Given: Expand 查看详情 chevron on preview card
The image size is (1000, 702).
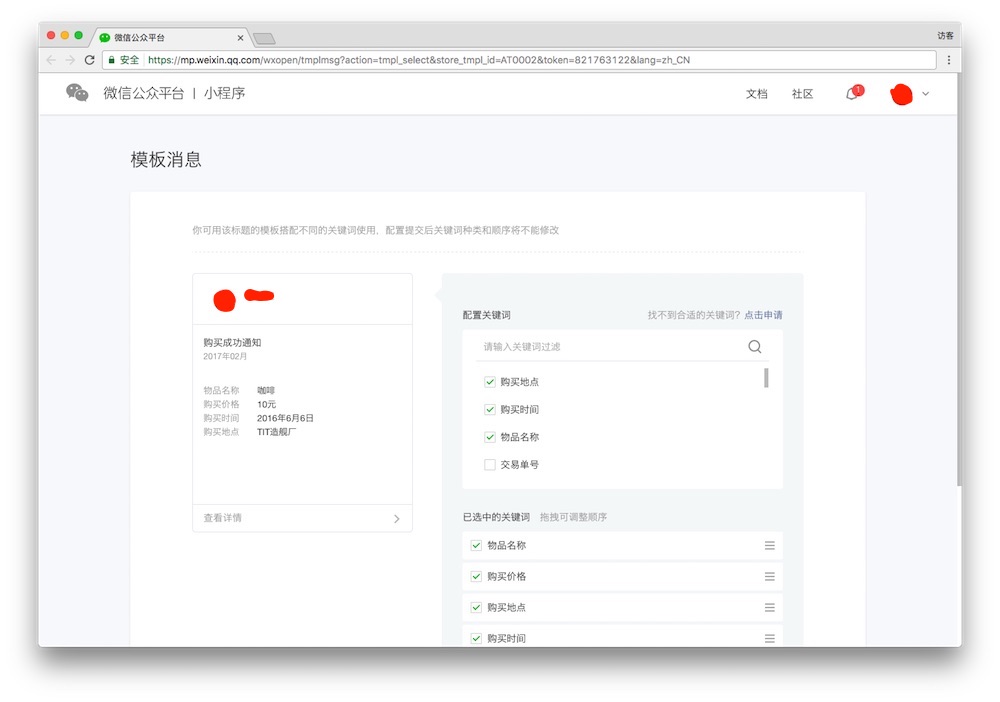Looking at the screenshot, I should 396,519.
